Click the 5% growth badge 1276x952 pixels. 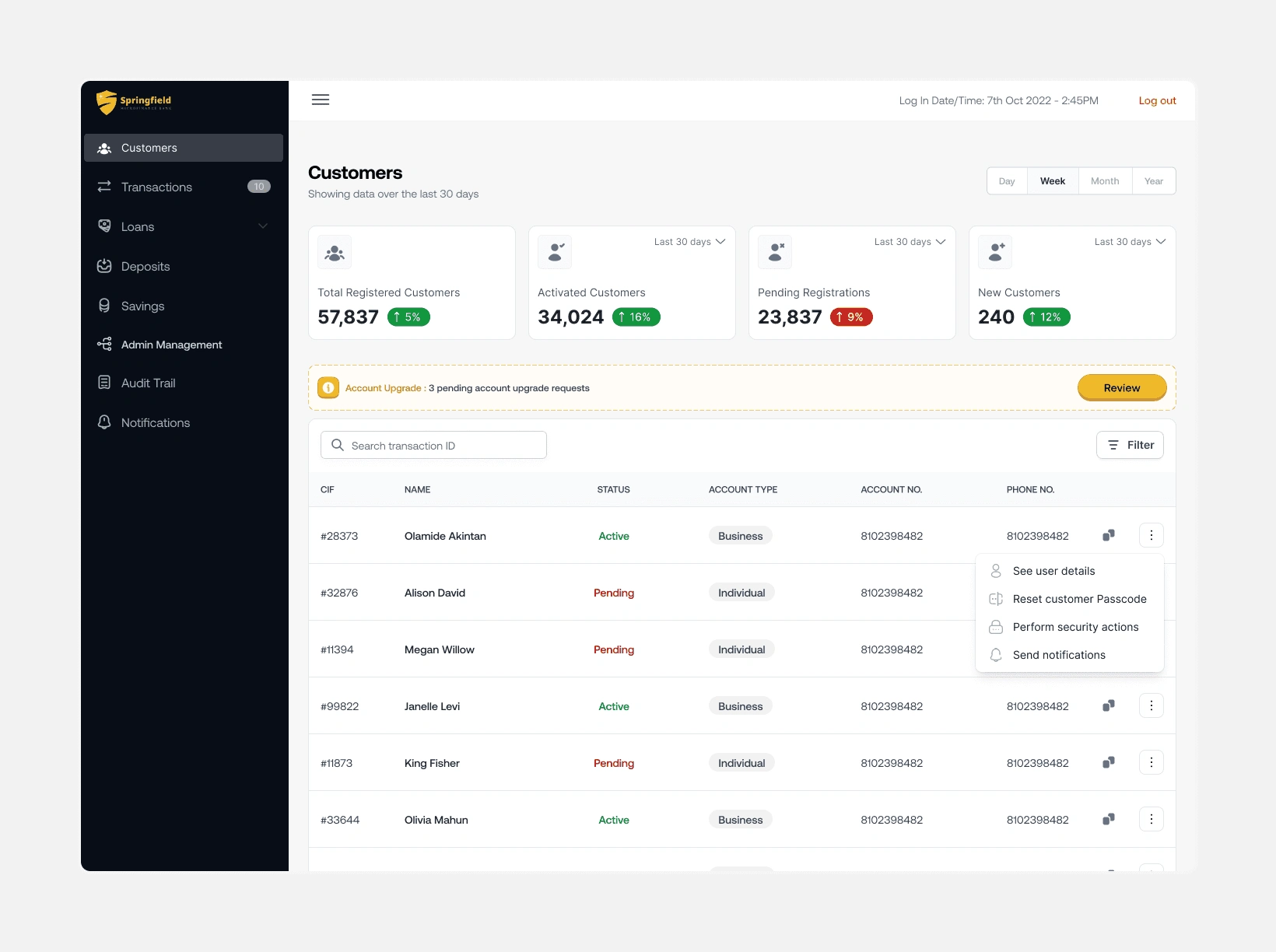(408, 317)
